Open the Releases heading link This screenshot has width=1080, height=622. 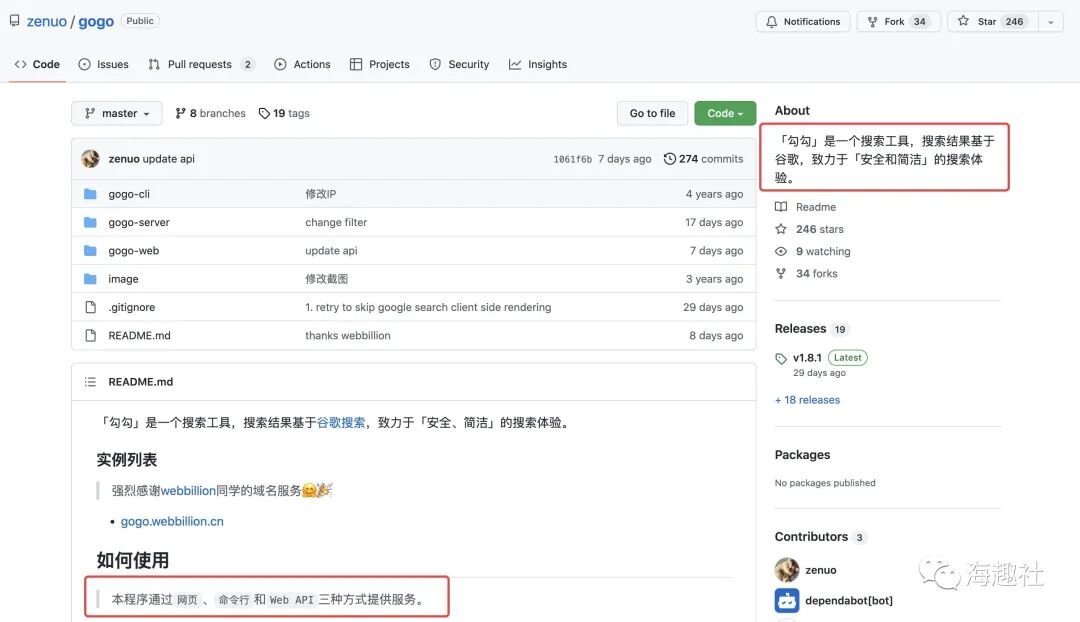800,329
